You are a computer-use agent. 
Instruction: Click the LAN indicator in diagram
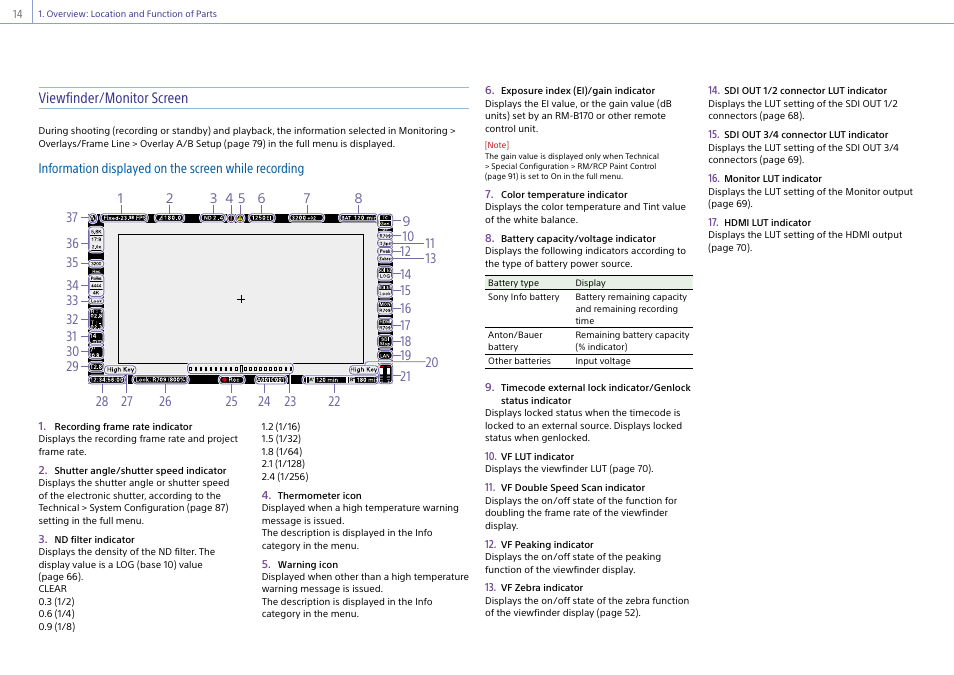(385, 356)
